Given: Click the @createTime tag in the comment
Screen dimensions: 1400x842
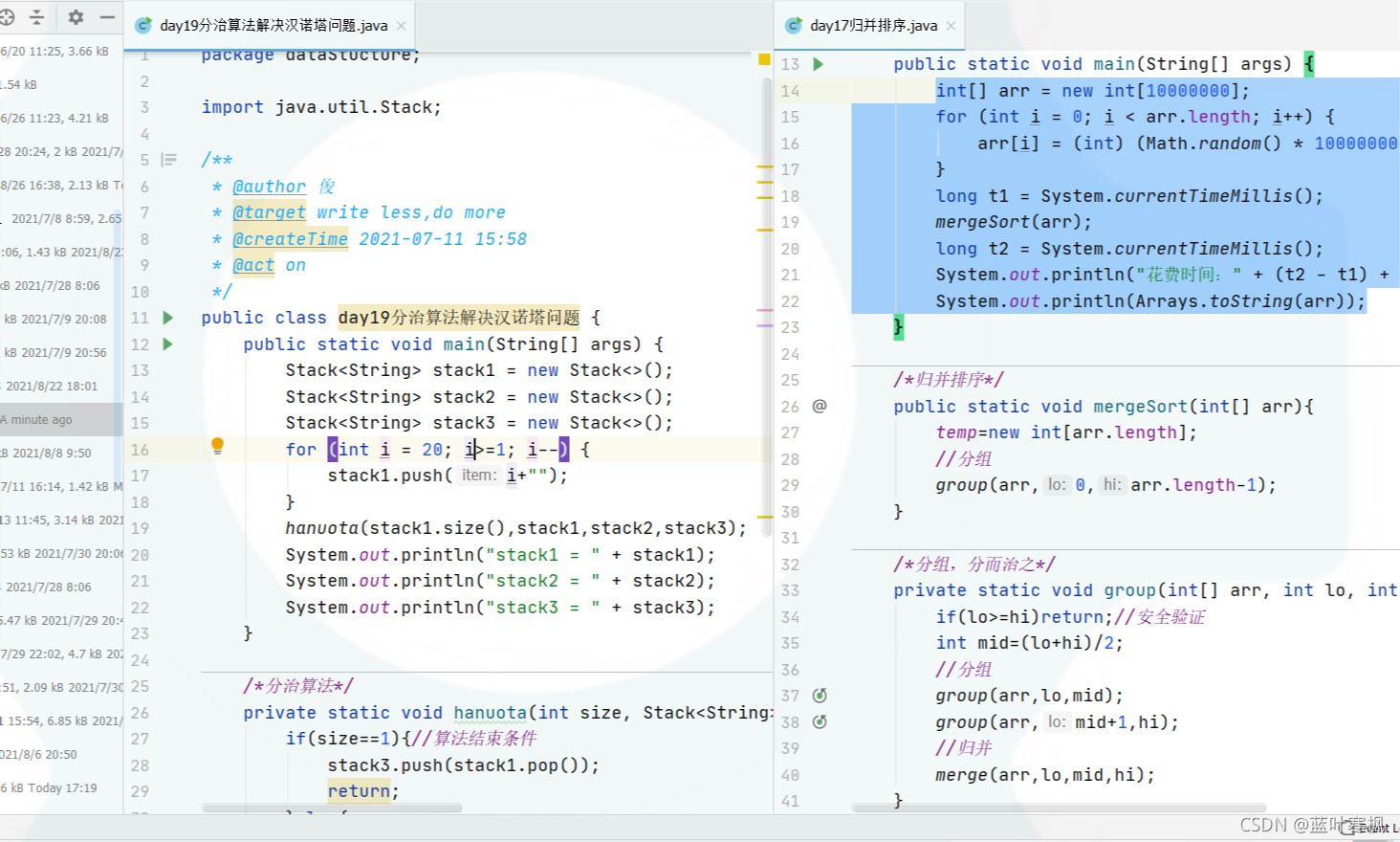Looking at the screenshot, I should click(x=290, y=239).
